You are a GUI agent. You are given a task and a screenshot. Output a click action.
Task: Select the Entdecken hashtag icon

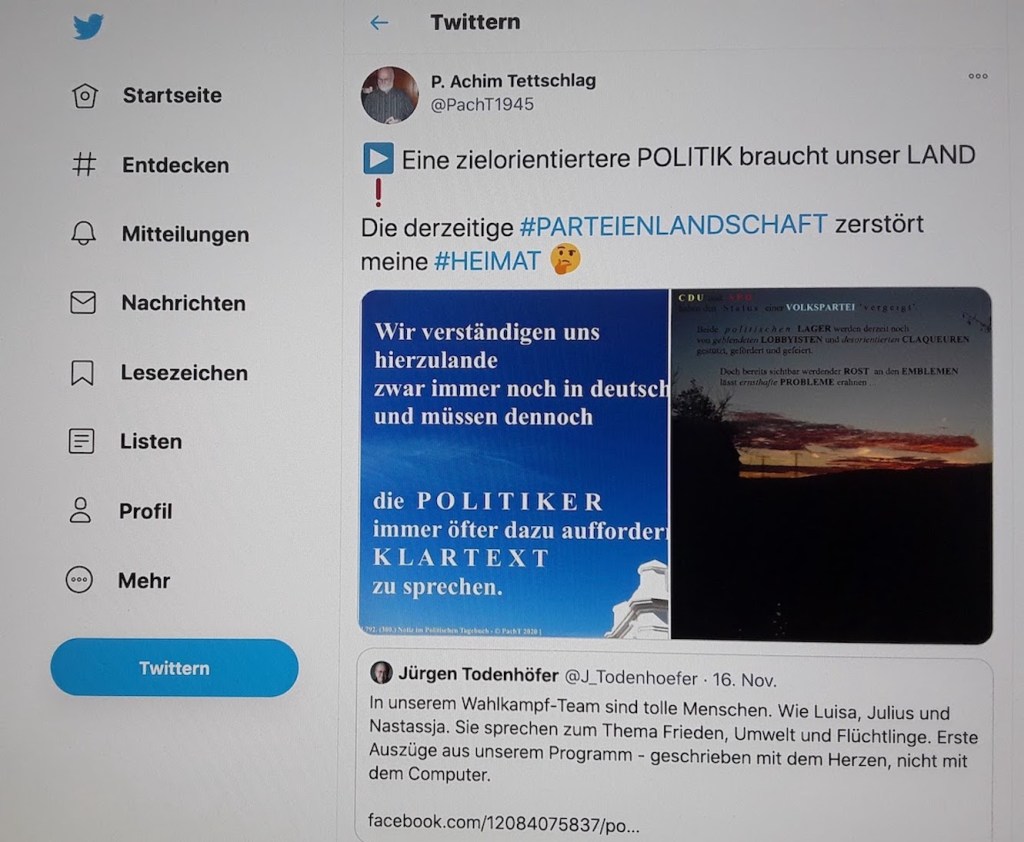pos(84,165)
